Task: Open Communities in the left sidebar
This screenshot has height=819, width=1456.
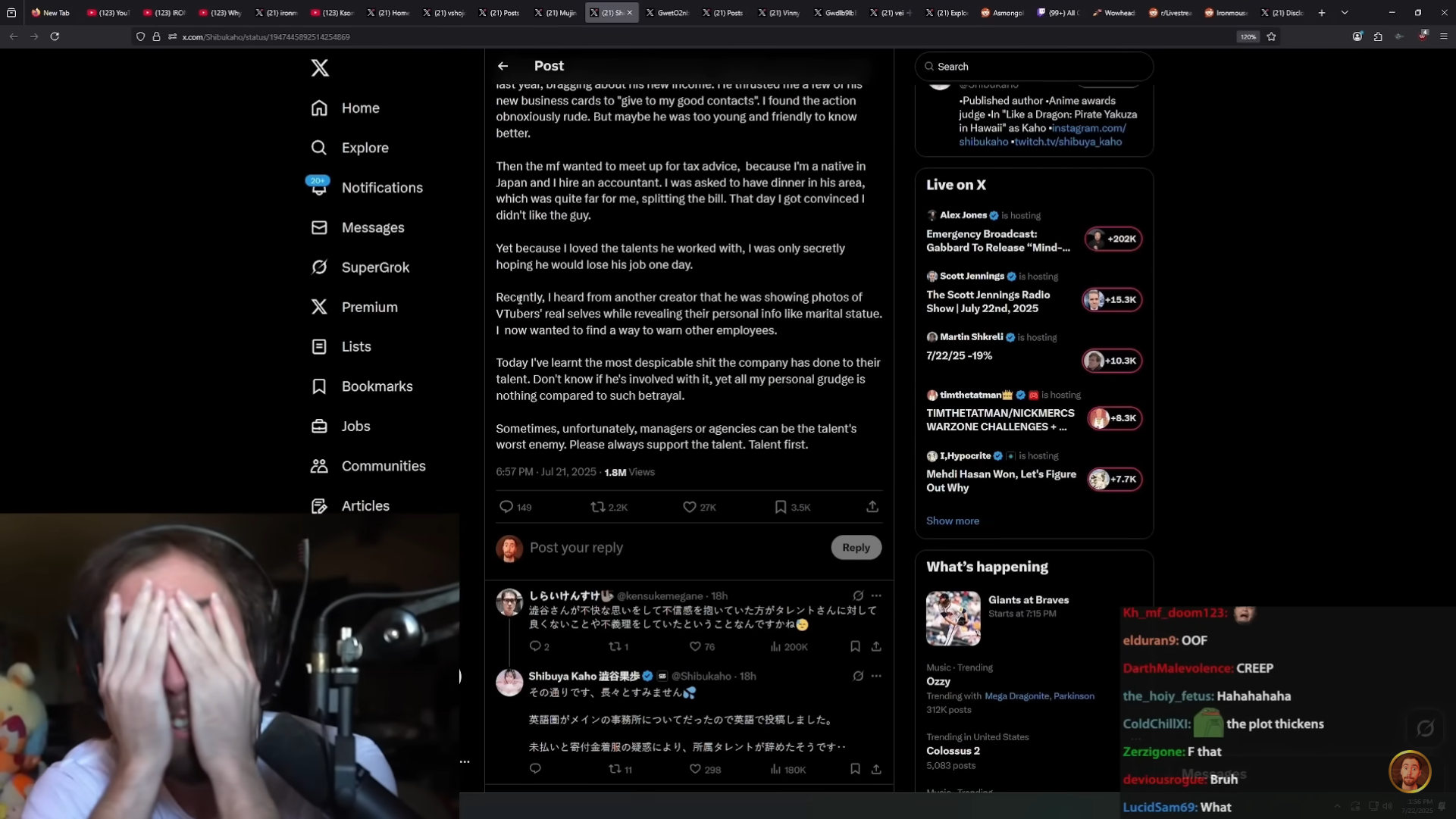Action: [383, 466]
